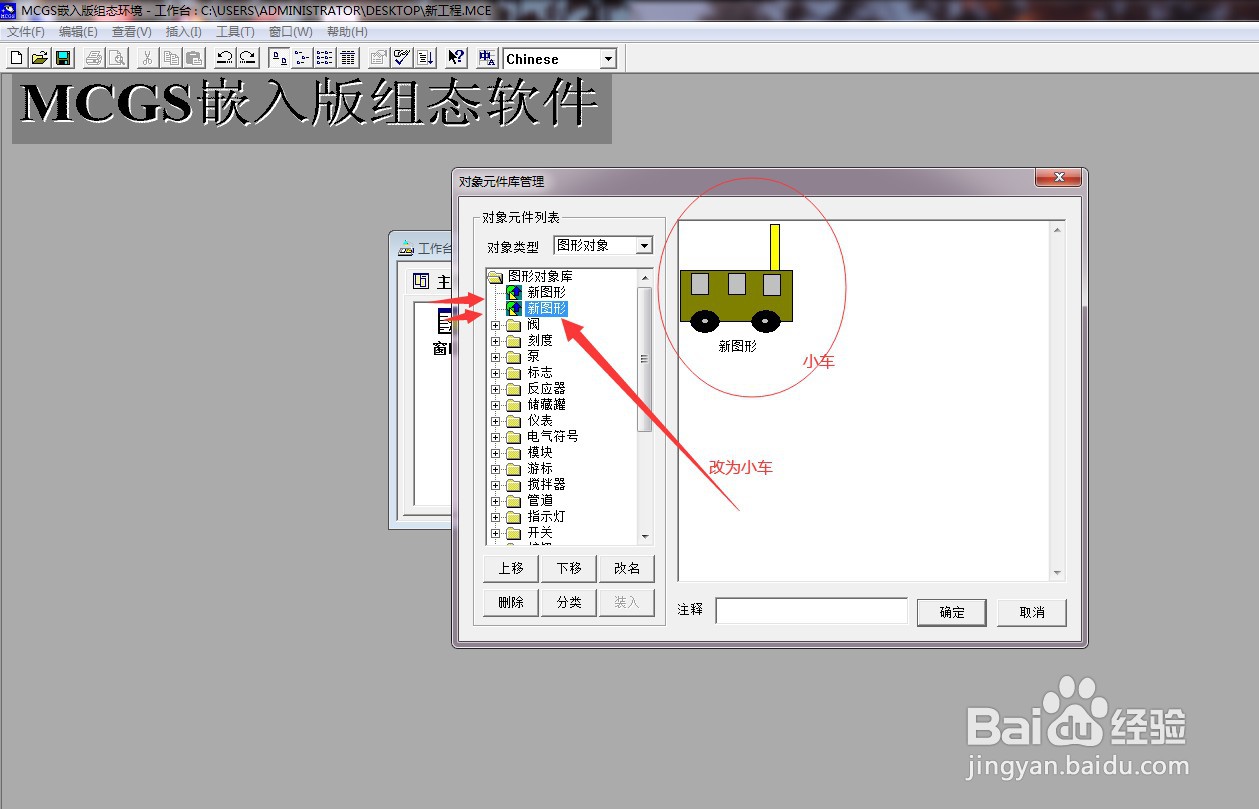Image resolution: width=1259 pixels, height=809 pixels.
Task: Open the 窗口(W) menu
Action: 290,32
